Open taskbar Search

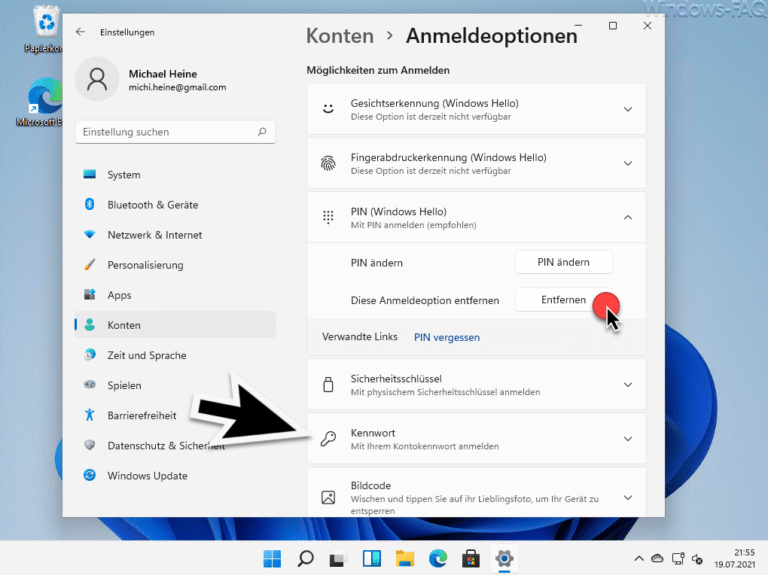[306, 558]
